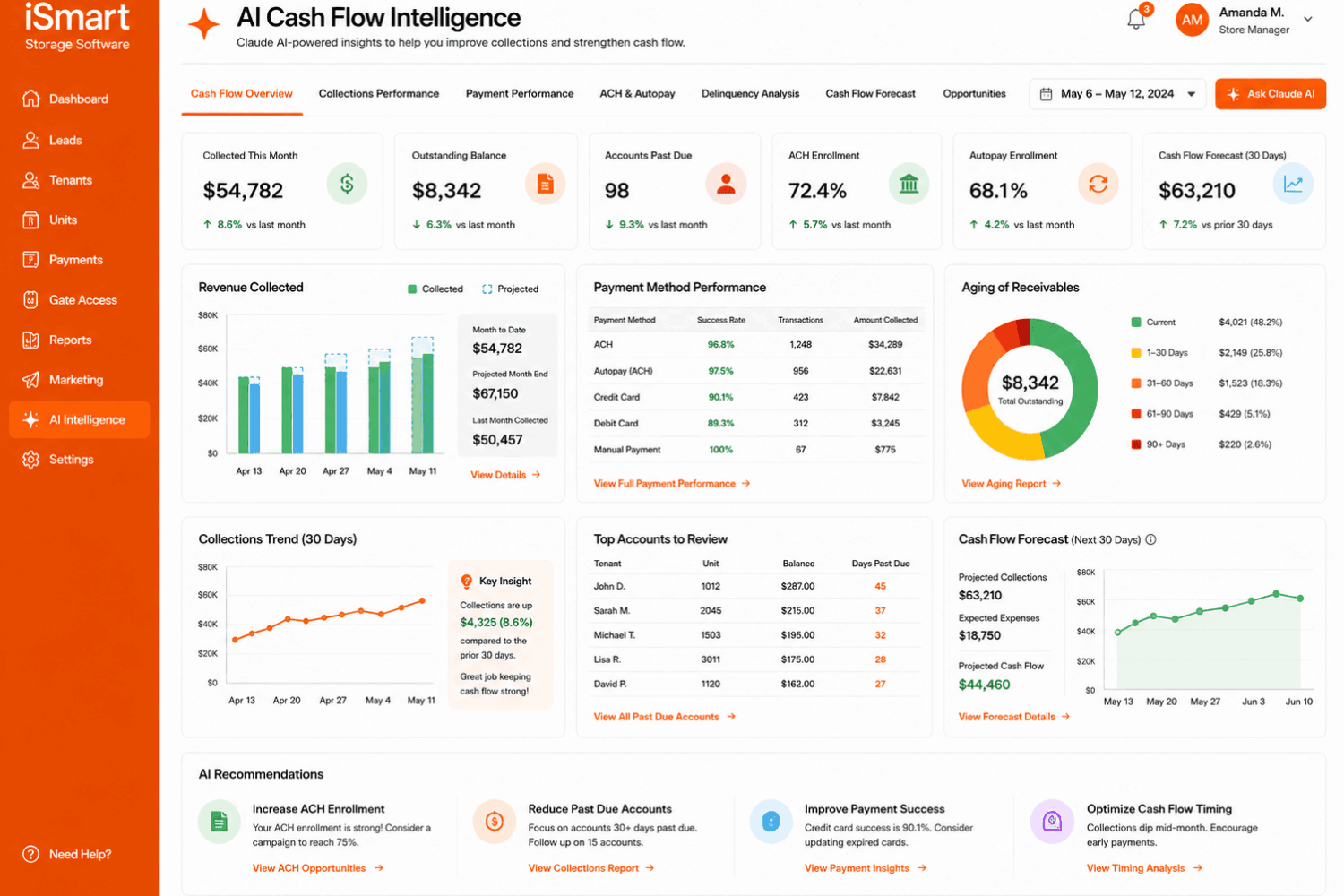Screen dimensions: 1344x896
Task: Open the View Forecast Details link
Action: click(x=1014, y=717)
